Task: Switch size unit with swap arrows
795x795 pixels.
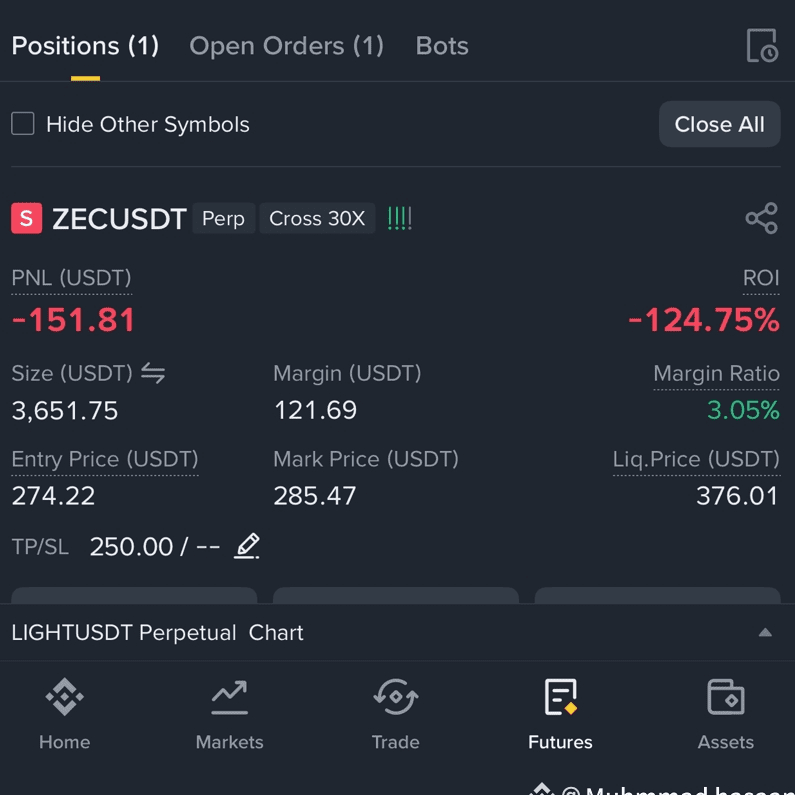Action: tap(153, 373)
